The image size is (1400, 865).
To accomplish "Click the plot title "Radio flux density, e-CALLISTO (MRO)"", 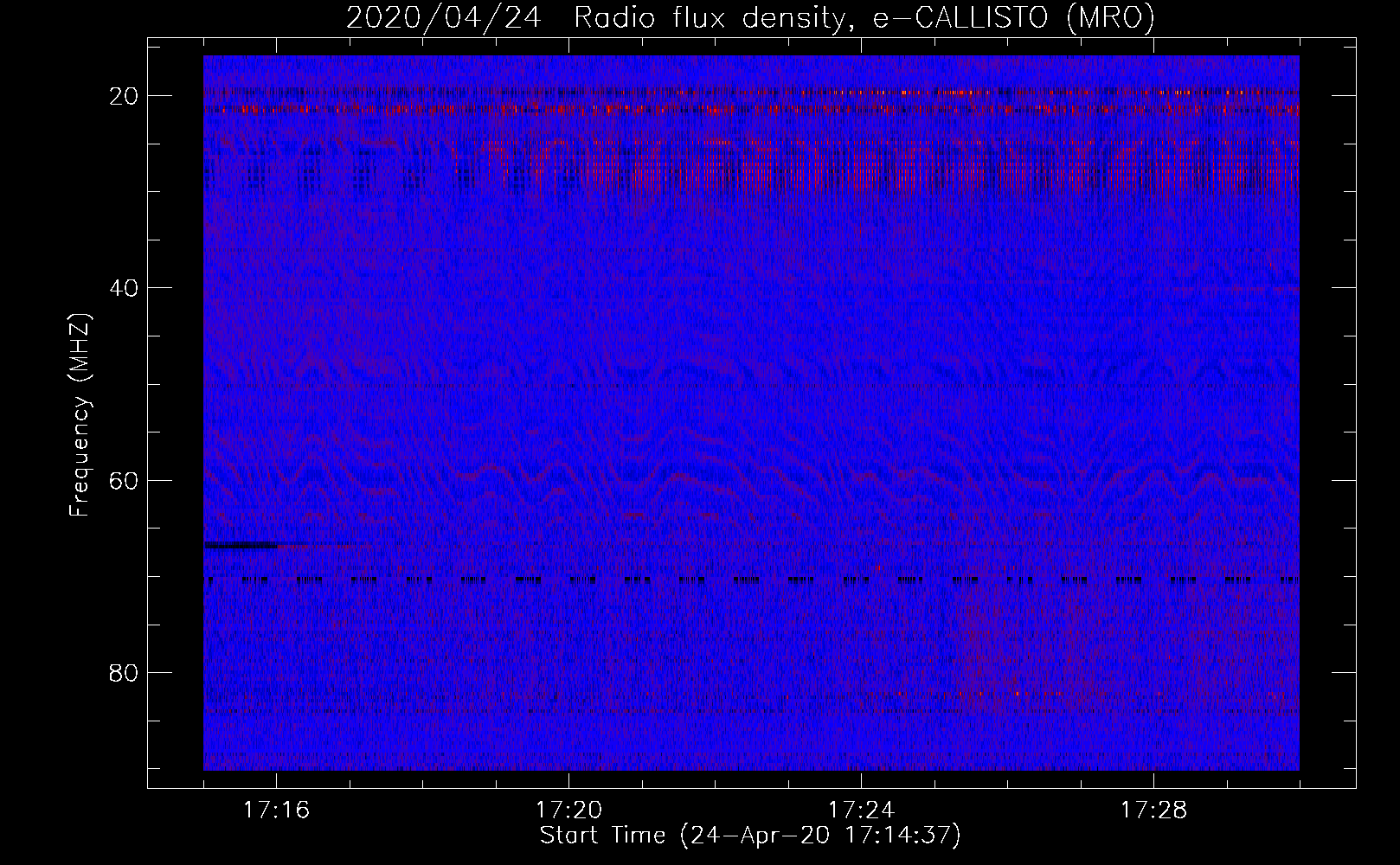I will [x=864, y=17].
